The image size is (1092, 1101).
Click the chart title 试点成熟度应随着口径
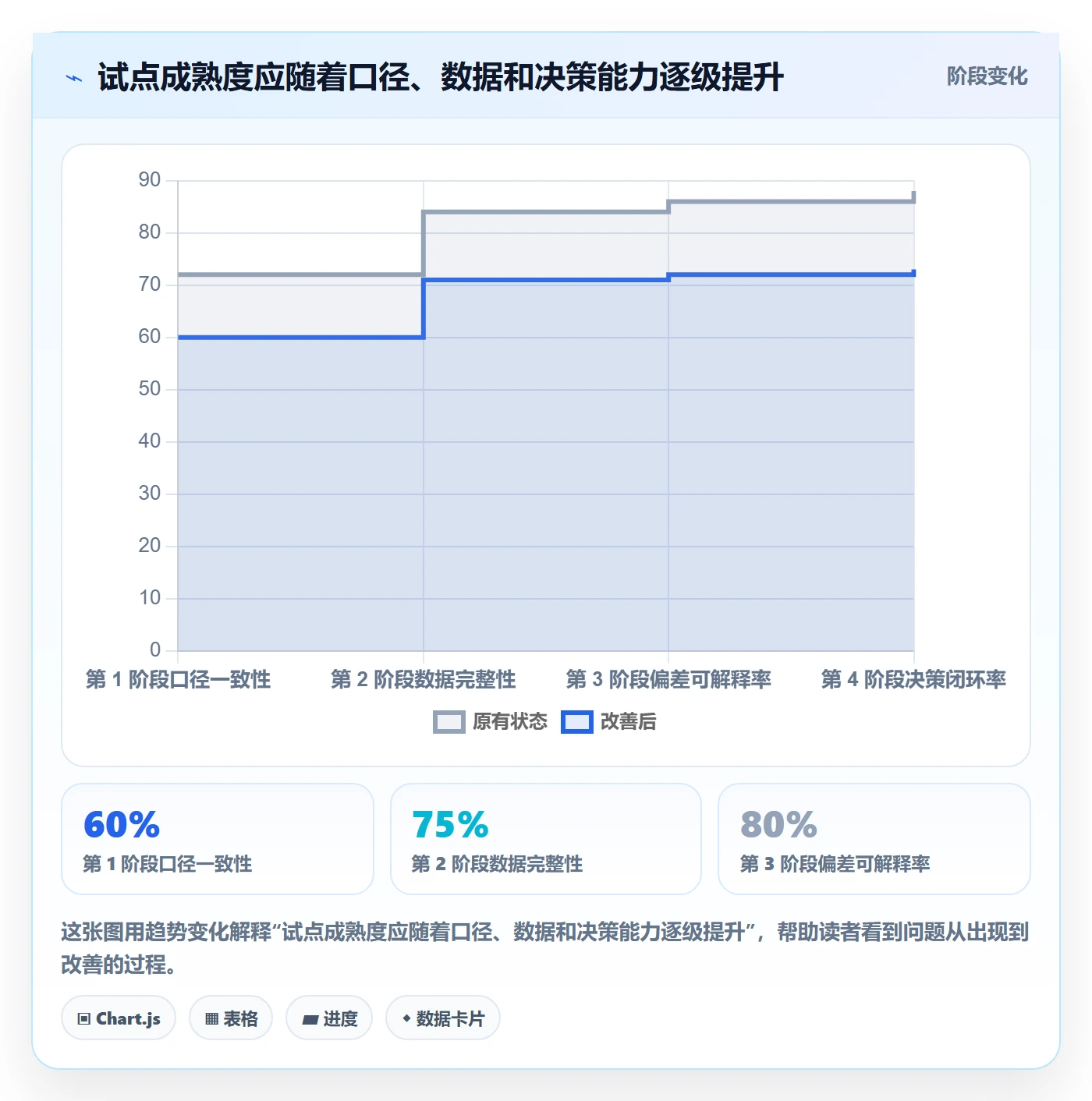click(441, 77)
